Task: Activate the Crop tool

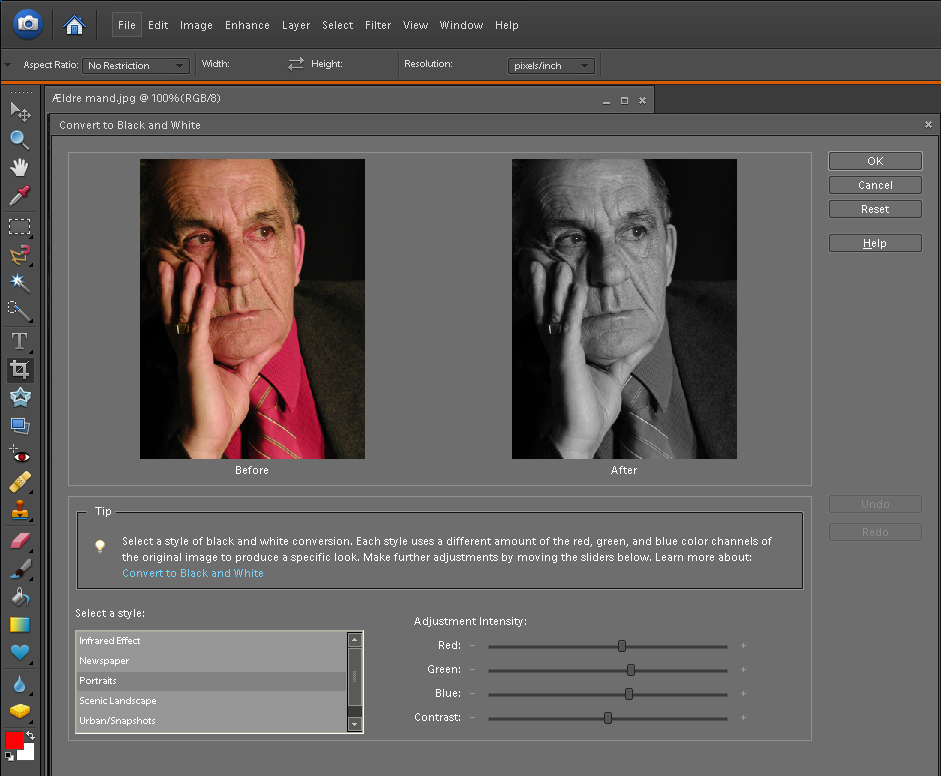Action: [x=19, y=370]
